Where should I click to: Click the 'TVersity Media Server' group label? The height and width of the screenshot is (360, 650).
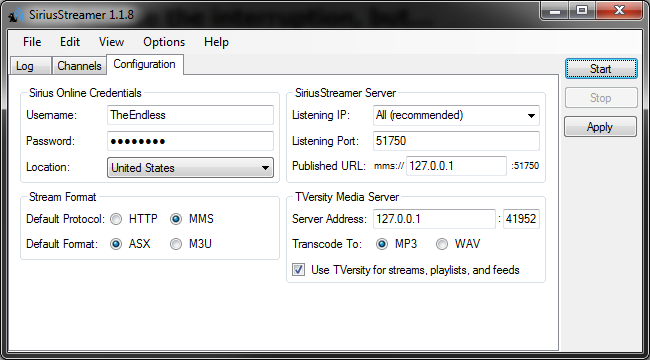tap(347, 197)
